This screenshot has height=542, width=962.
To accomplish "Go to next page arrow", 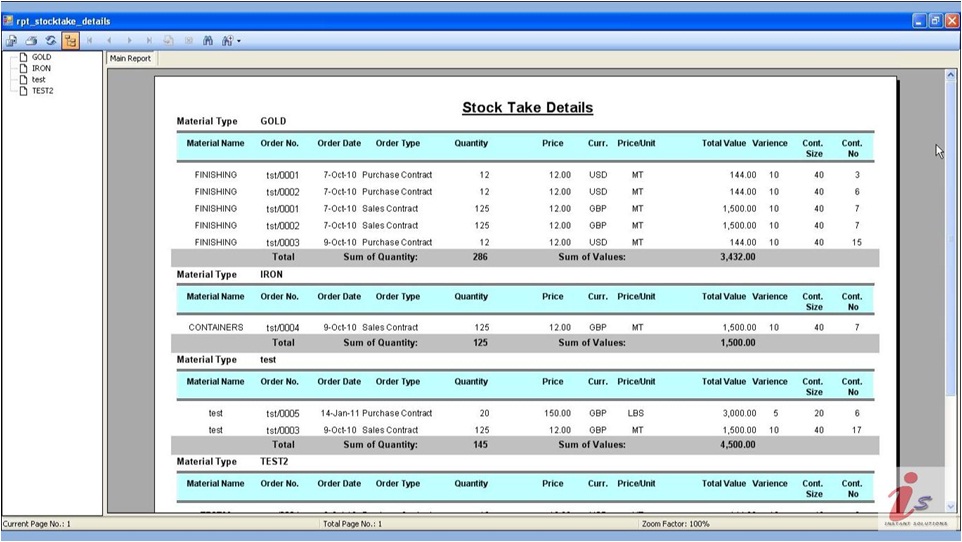I will click(129, 41).
